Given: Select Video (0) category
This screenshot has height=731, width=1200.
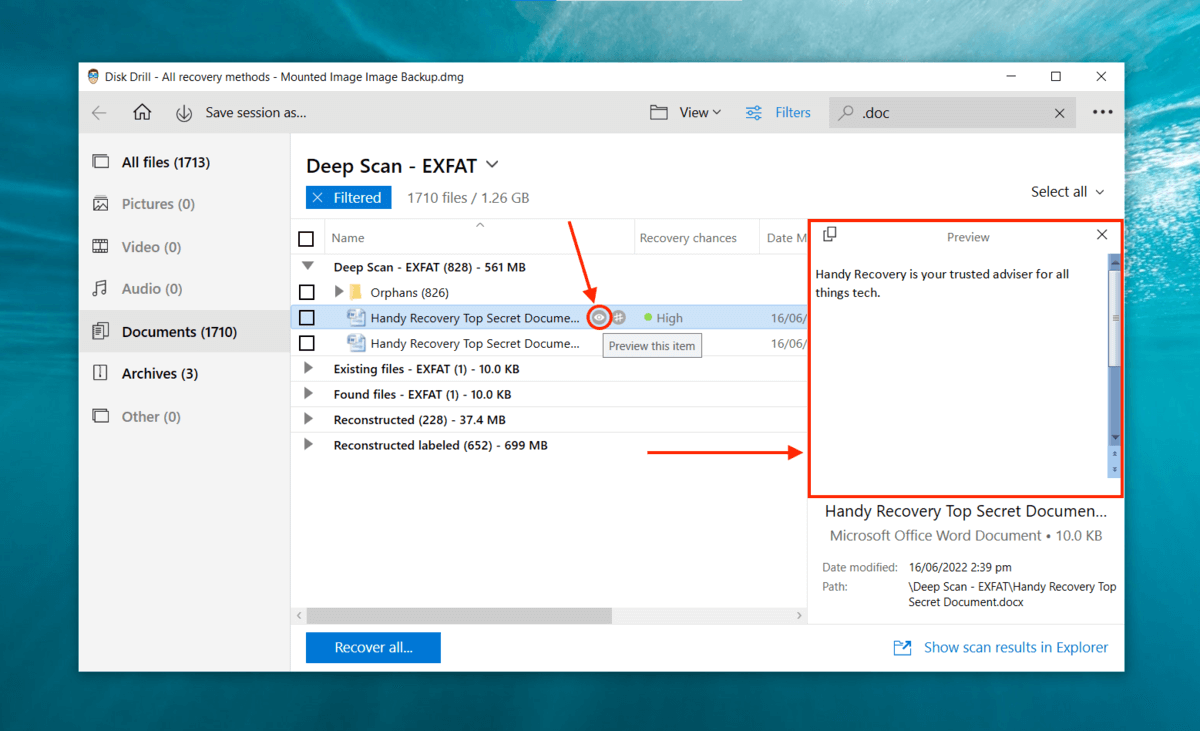Looking at the screenshot, I should [x=184, y=247].
